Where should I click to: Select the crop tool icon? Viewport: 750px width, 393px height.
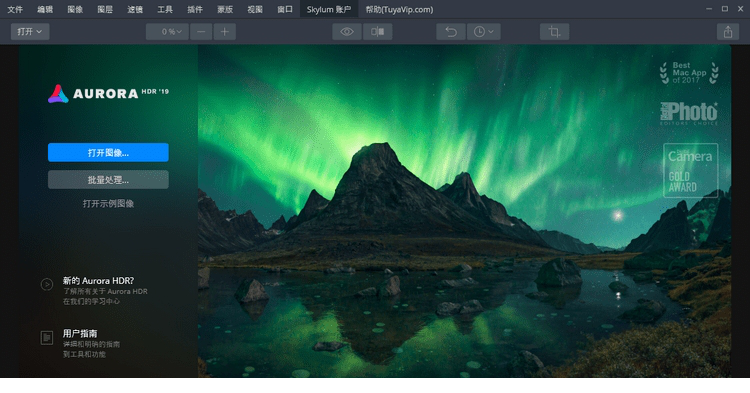click(554, 32)
